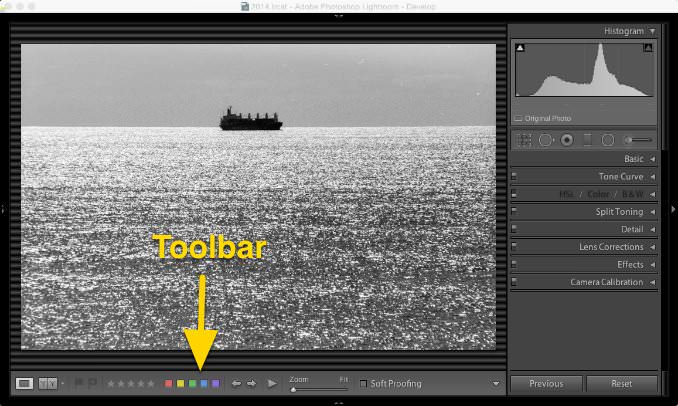The width and height of the screenshot is (678, 406).
Task: Click the ship photo preview
Action: [x=259, y=197]
